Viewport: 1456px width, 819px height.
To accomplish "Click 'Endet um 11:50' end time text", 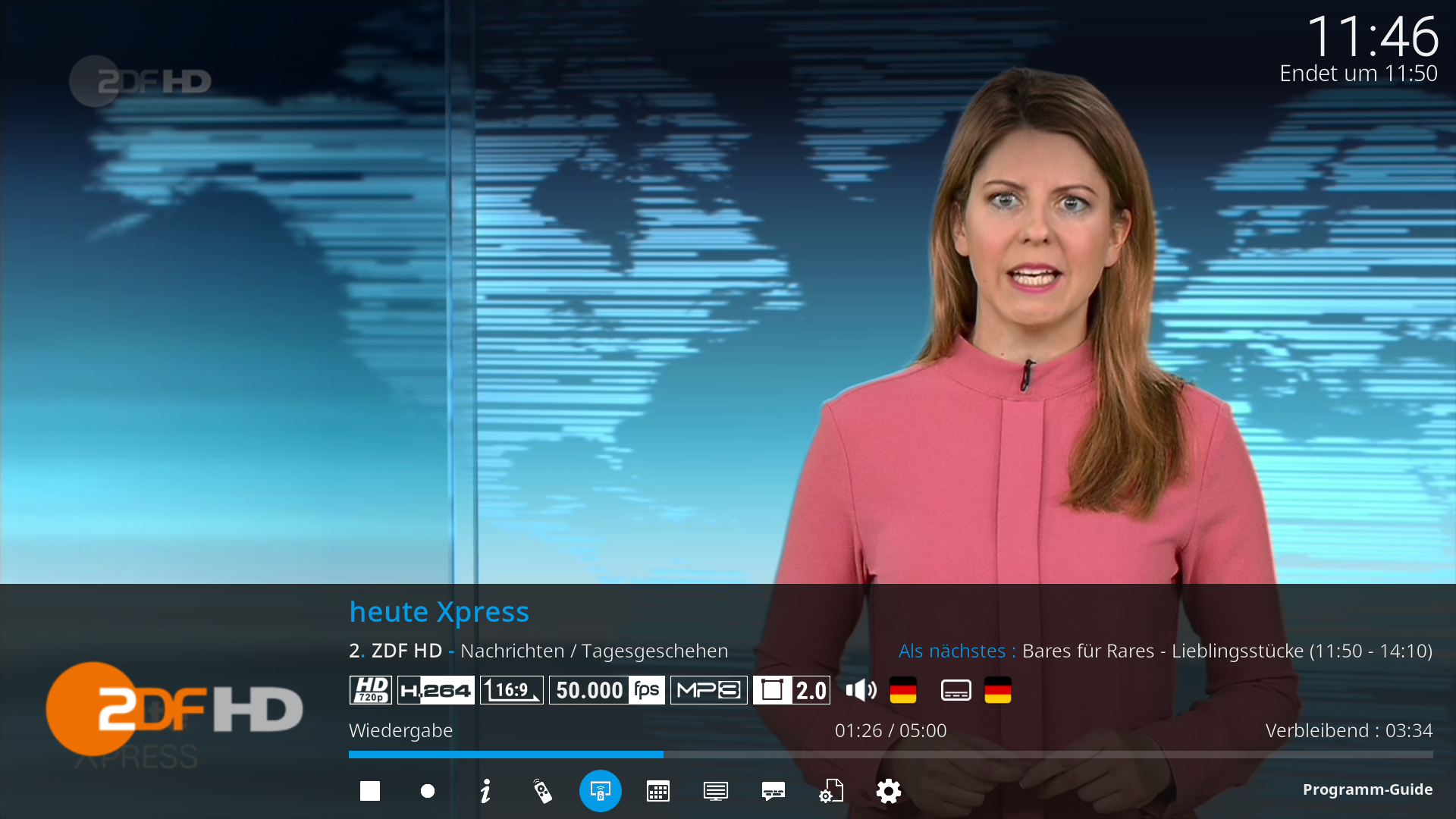I will tap(1358, 74).
